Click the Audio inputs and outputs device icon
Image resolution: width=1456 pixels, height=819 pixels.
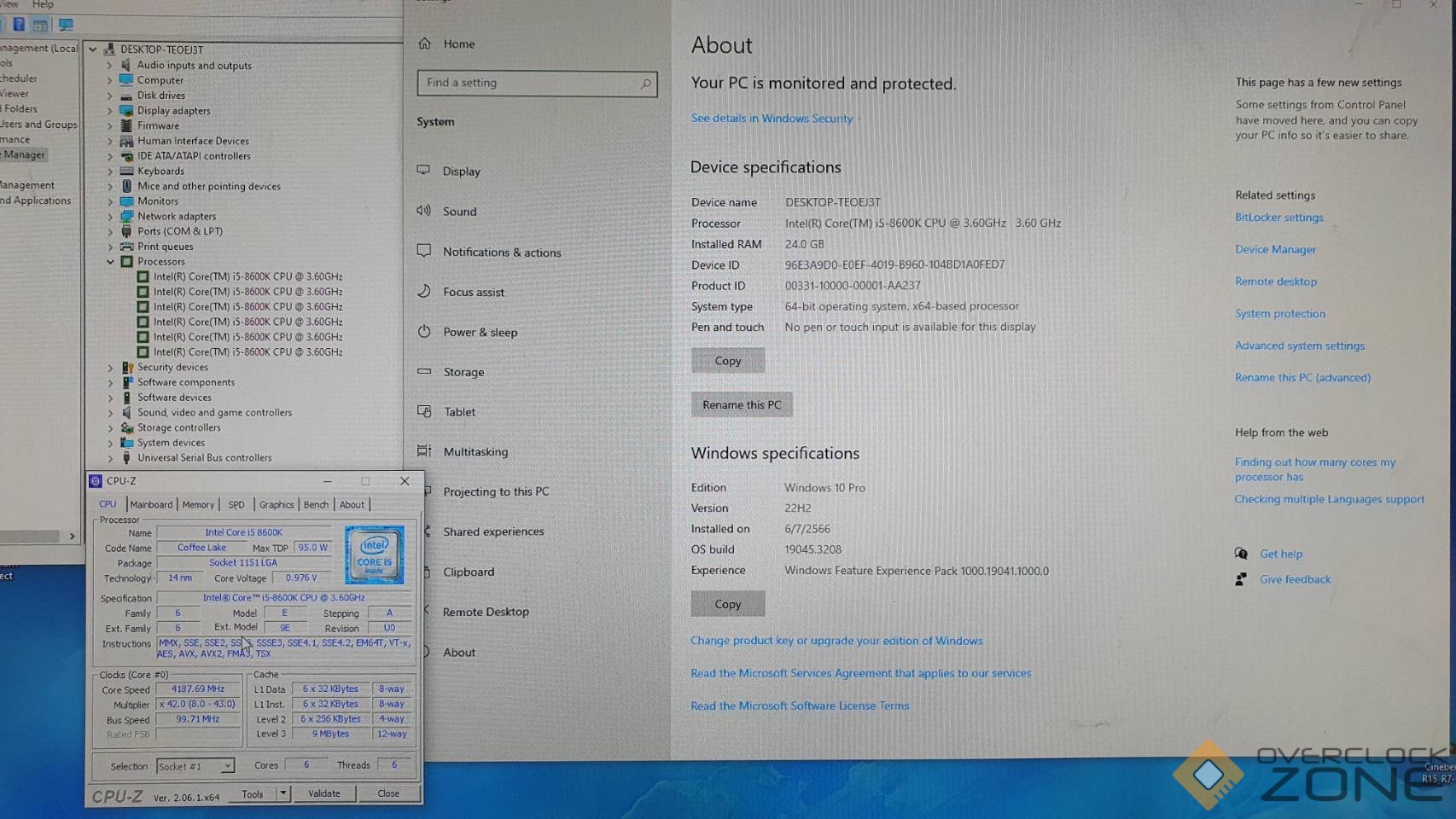[x=126, y=65]
